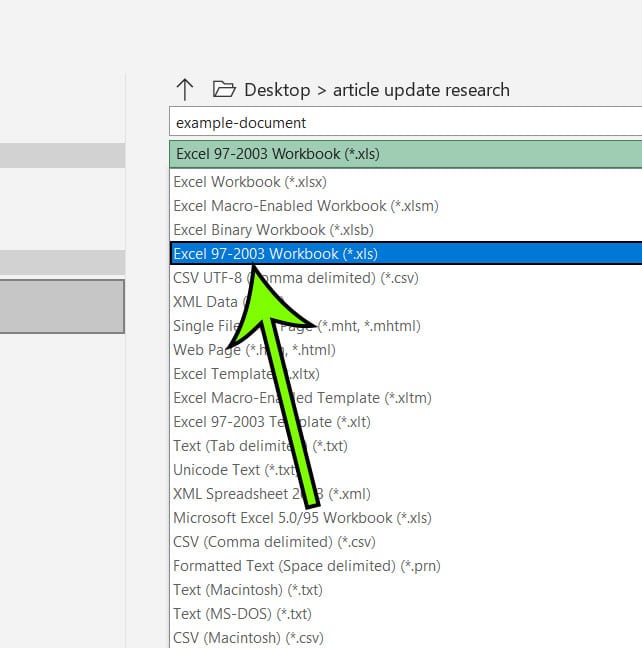
Task: Click the up-arrow to parent folder
Action: tap(184, 90)
